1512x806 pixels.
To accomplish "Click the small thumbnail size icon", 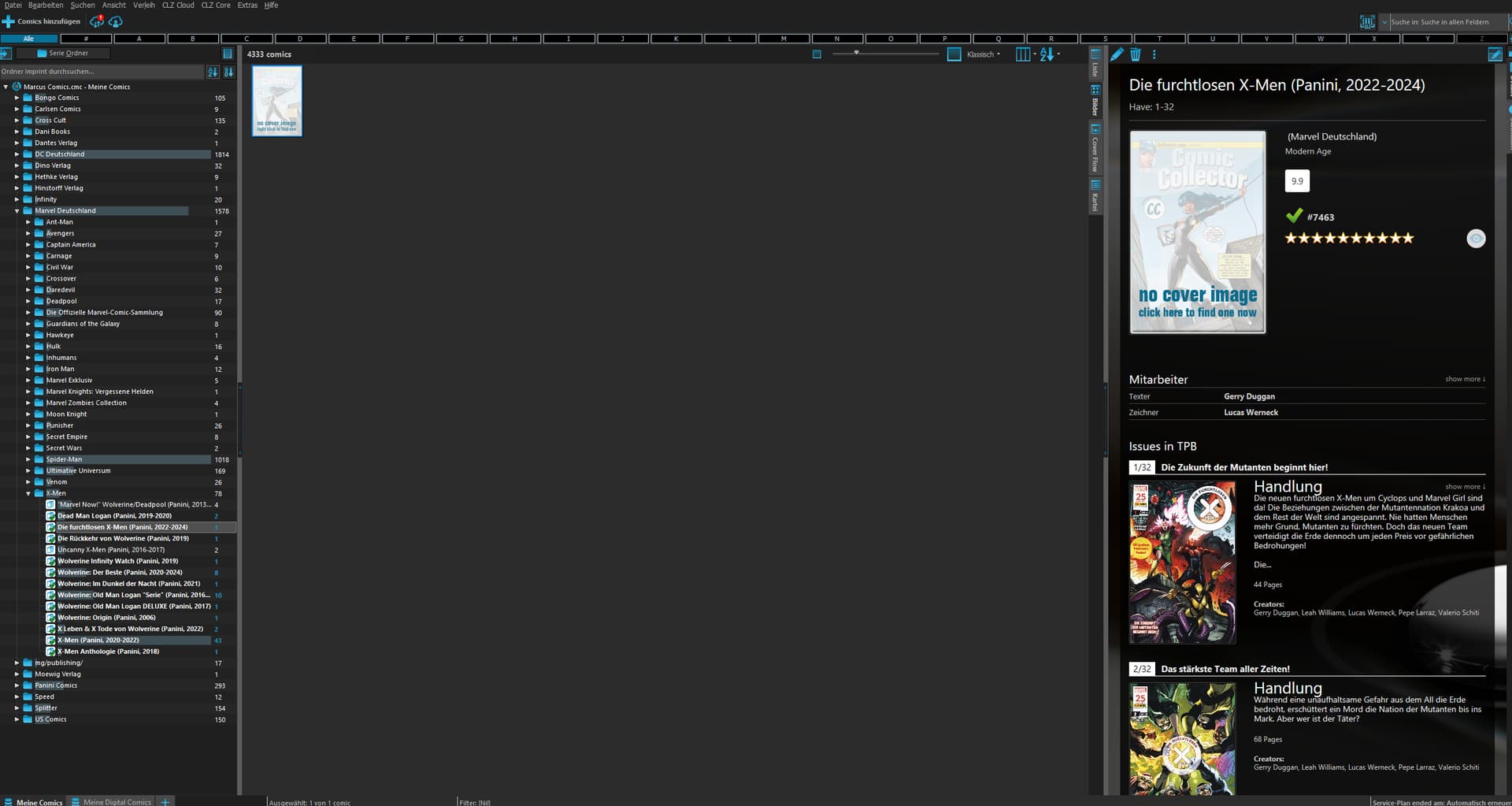I will [817, 54].
